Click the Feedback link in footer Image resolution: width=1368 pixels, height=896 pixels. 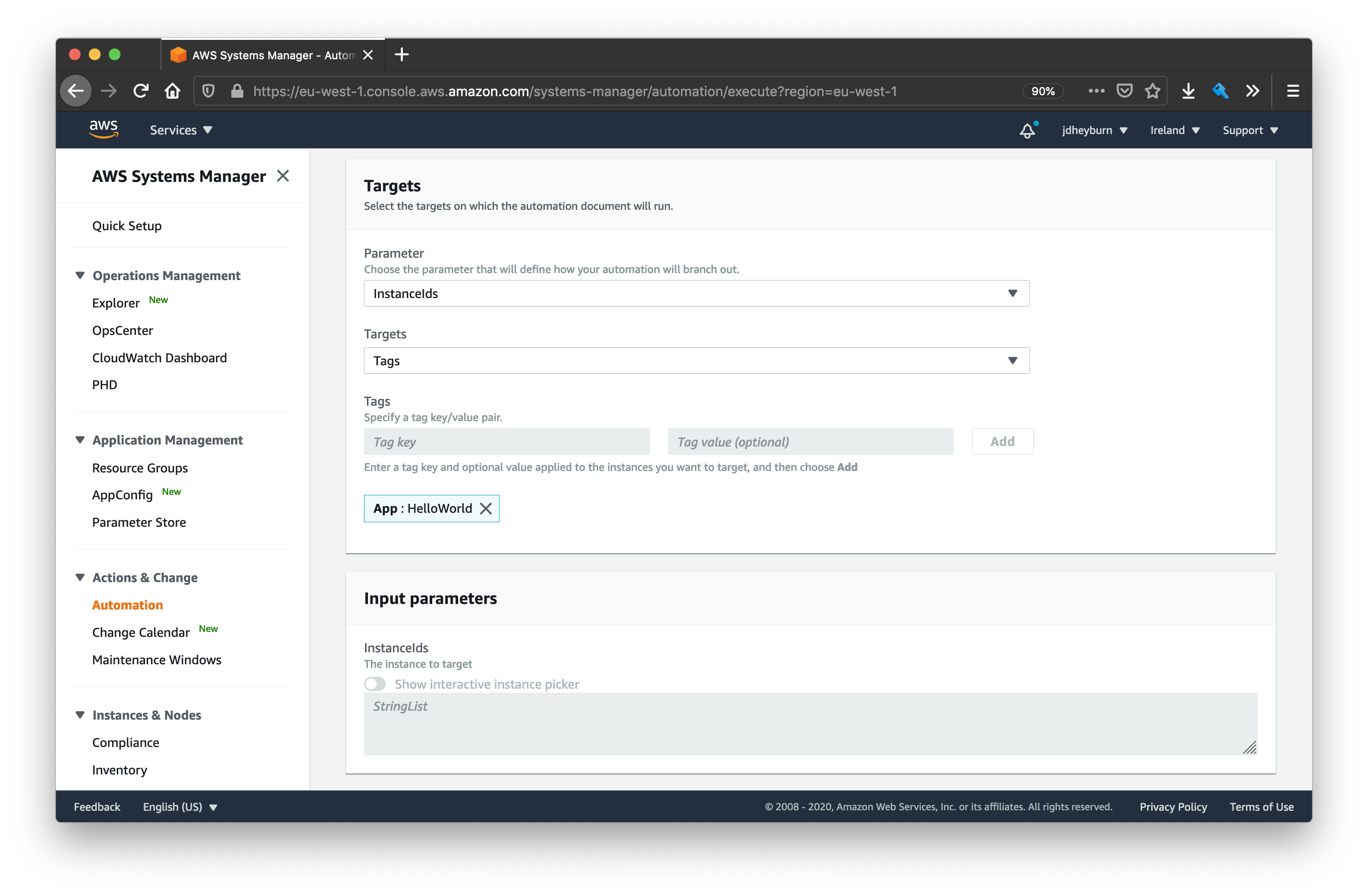click(97, 806)
